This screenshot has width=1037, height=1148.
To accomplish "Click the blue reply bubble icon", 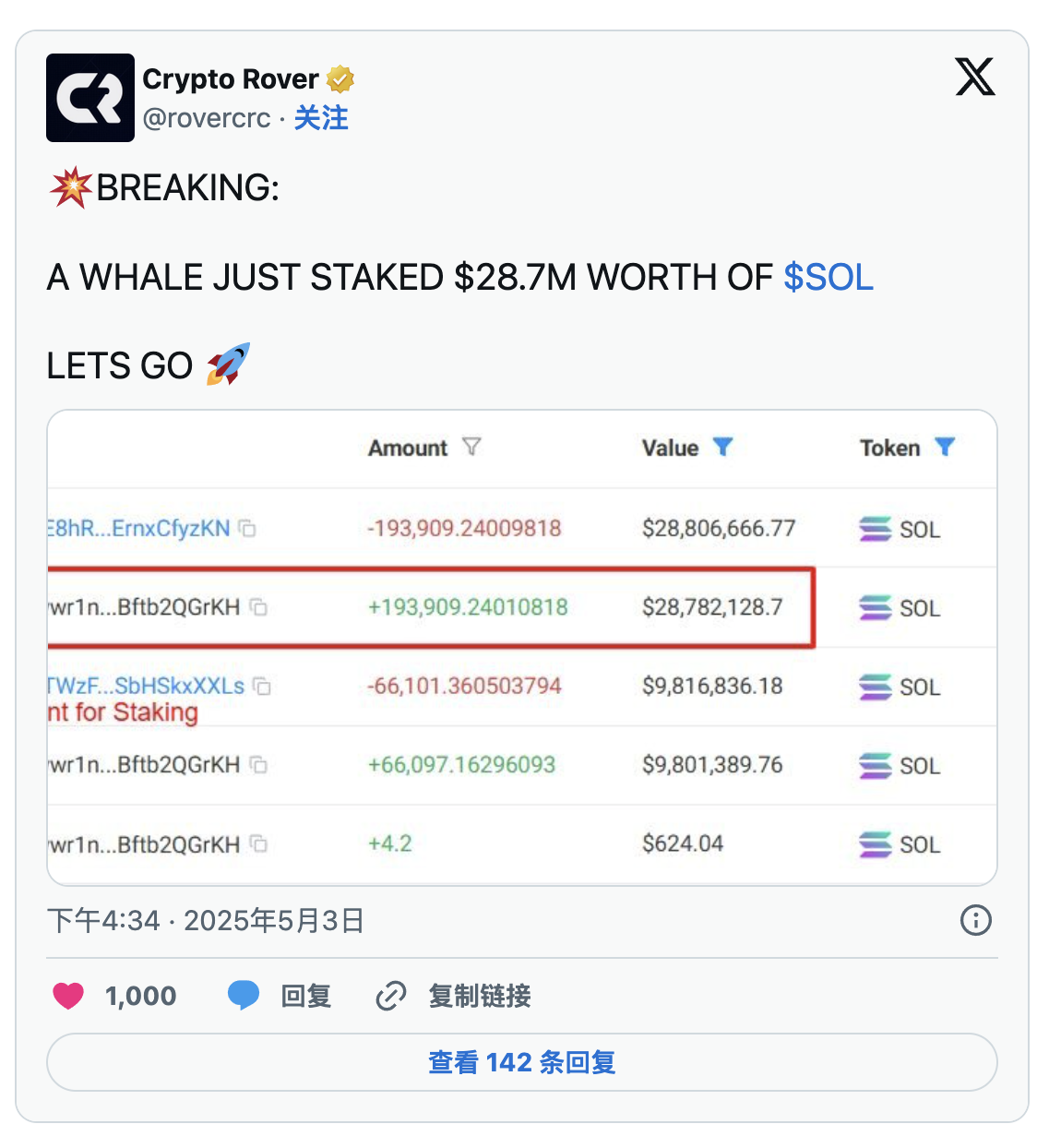I will coord(244,996).
